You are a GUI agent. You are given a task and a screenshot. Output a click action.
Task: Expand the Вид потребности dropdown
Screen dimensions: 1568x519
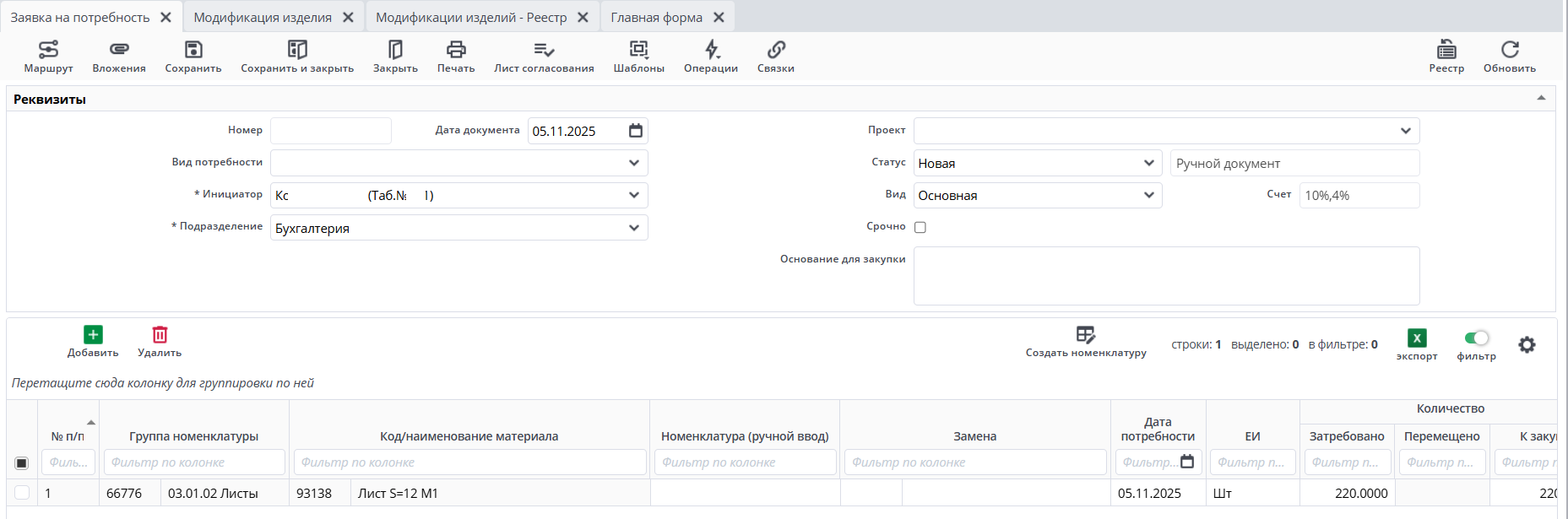click(634, 163)
